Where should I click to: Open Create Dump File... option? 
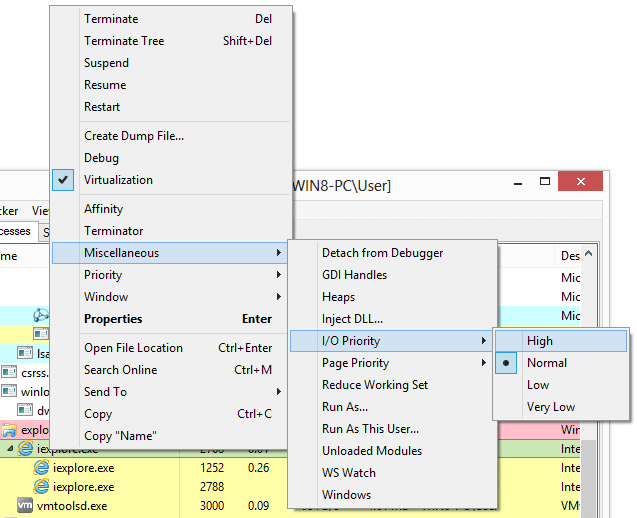(170, 136)
